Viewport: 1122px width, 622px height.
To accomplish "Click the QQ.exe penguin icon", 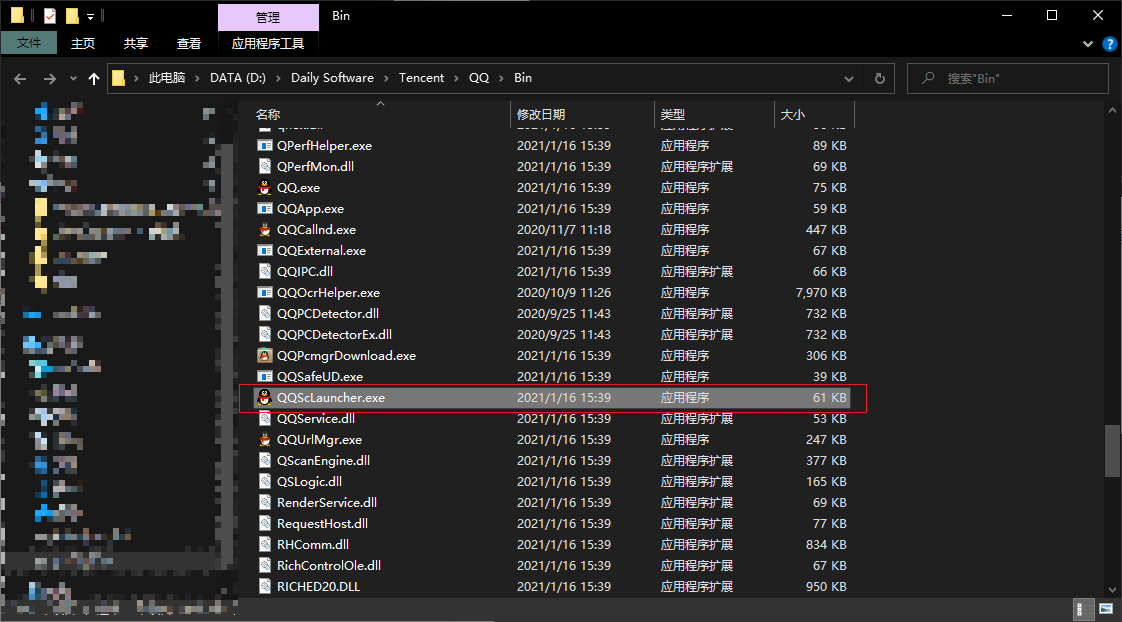I will 265,188.
